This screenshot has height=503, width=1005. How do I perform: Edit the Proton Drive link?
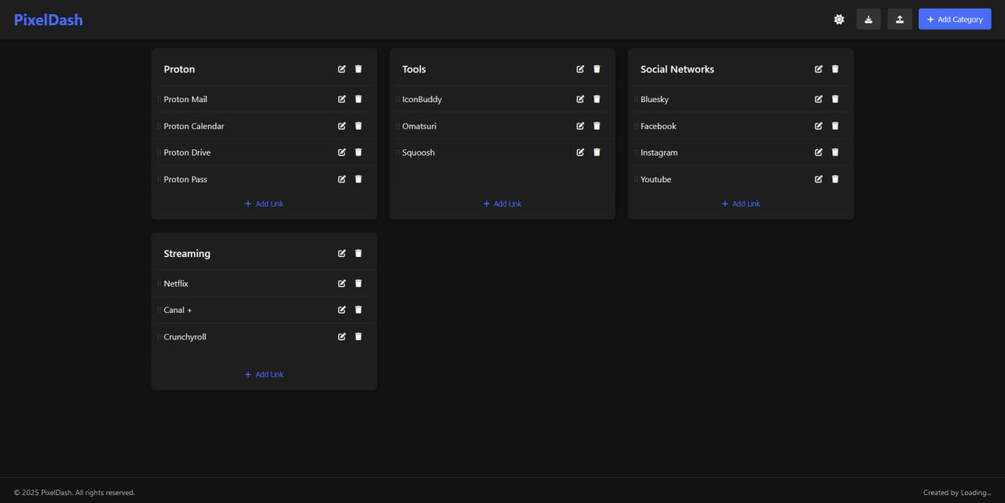[342, 153]
